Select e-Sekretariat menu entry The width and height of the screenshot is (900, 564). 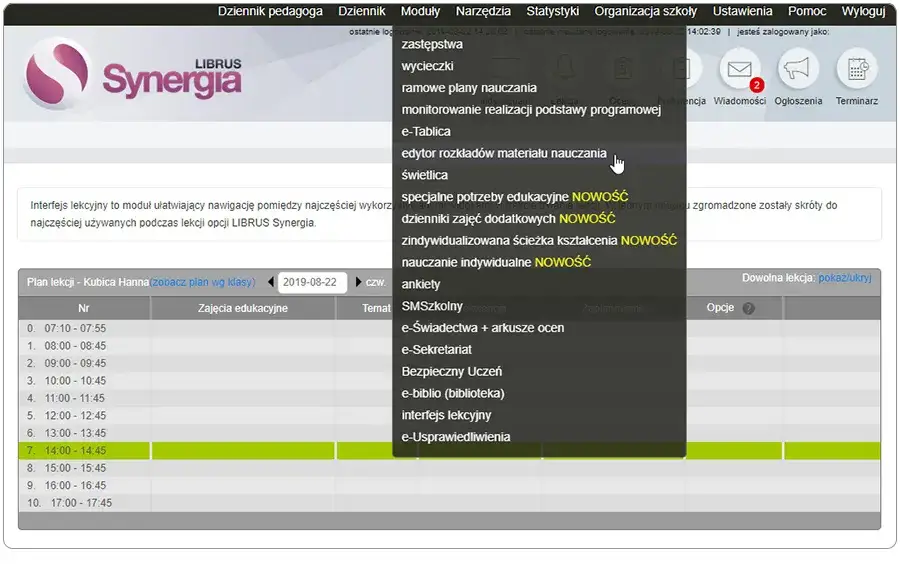[x=436, y=349]
